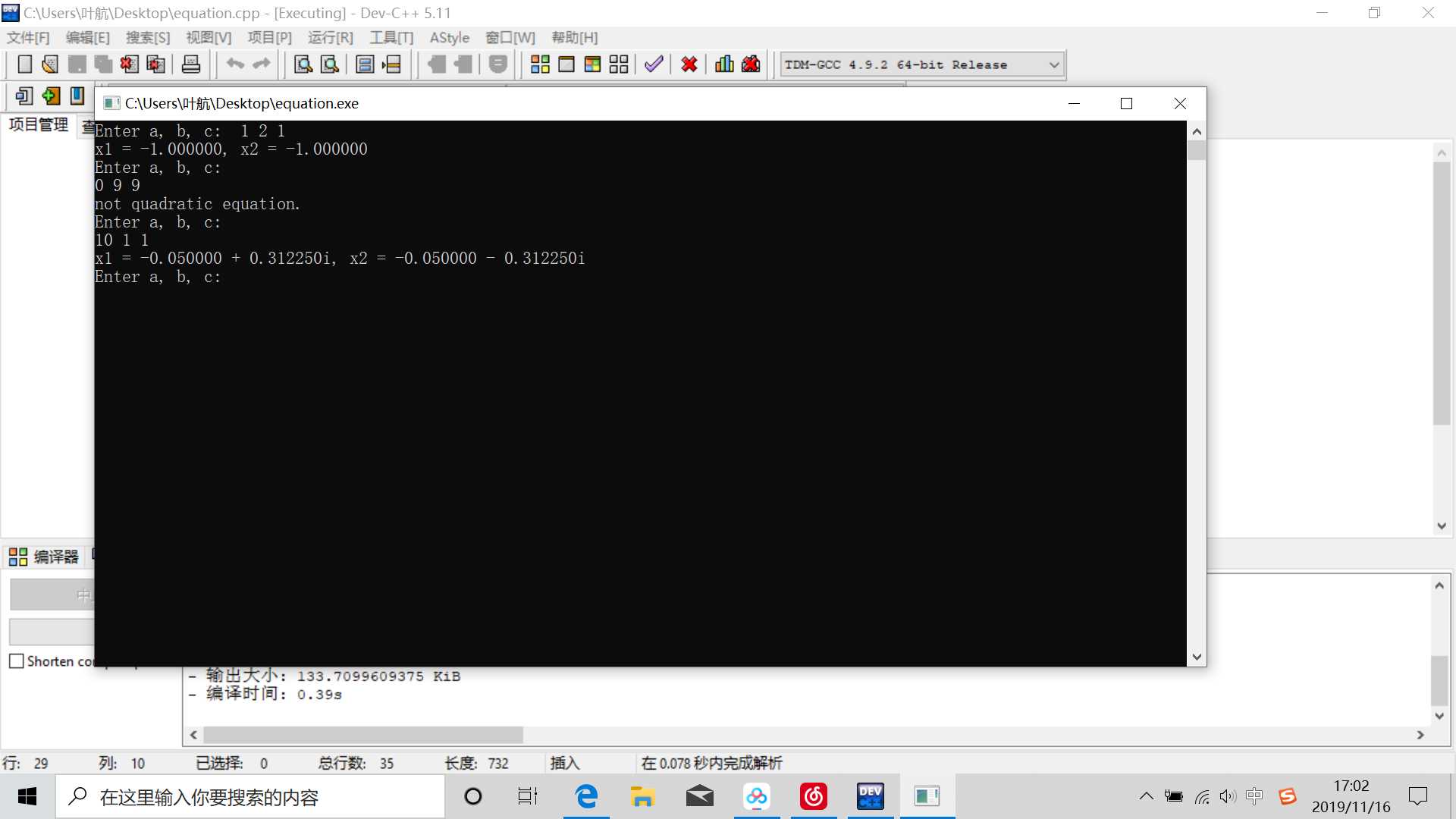Click the AStyle menu item
Image resolution: width=1456 pixels, height=819 pixels.
tap(450, 37)
